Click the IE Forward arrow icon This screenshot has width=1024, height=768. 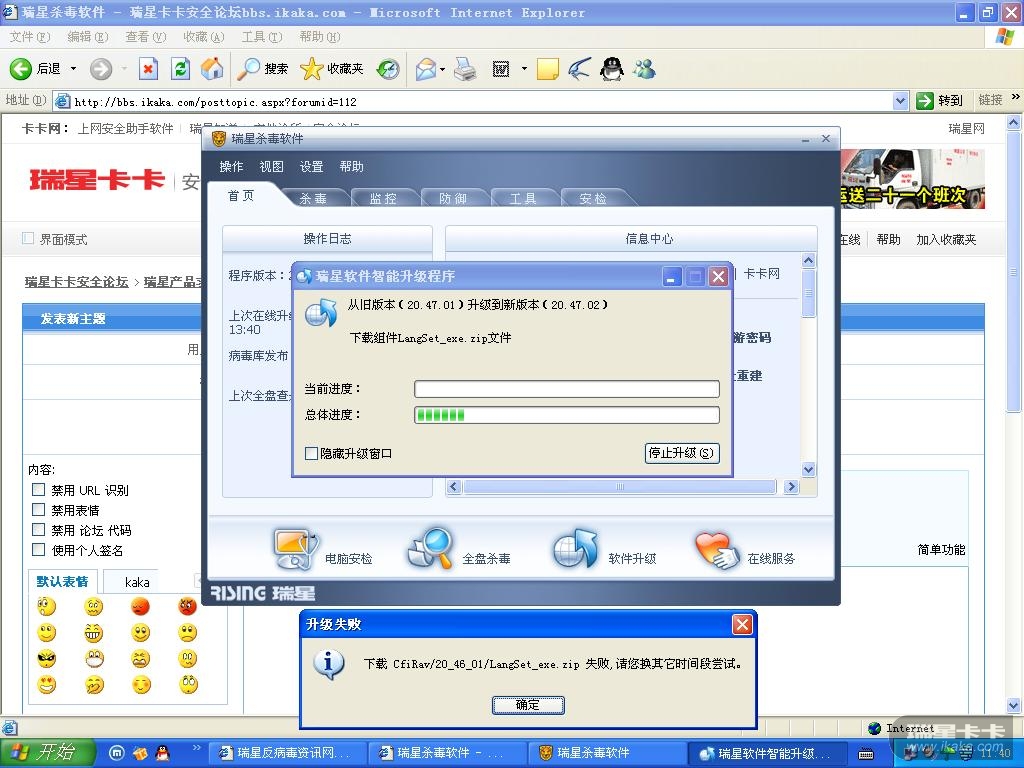101,69
